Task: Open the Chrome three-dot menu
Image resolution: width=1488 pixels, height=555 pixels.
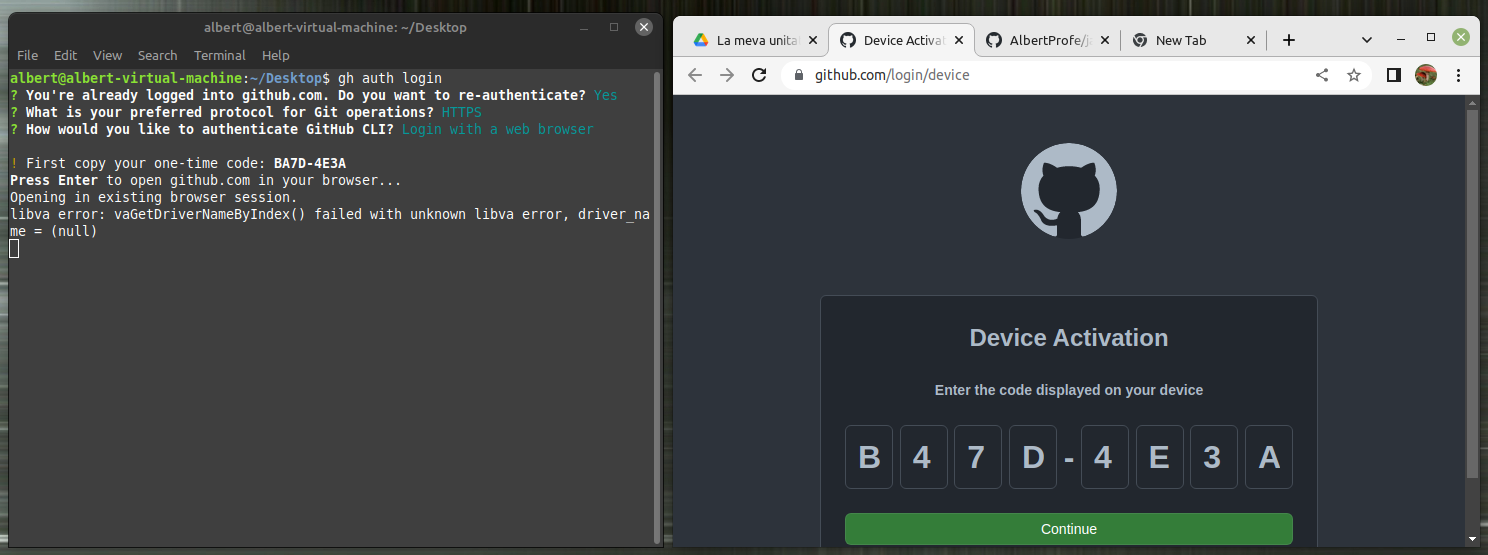Action: click(1458, 75)
